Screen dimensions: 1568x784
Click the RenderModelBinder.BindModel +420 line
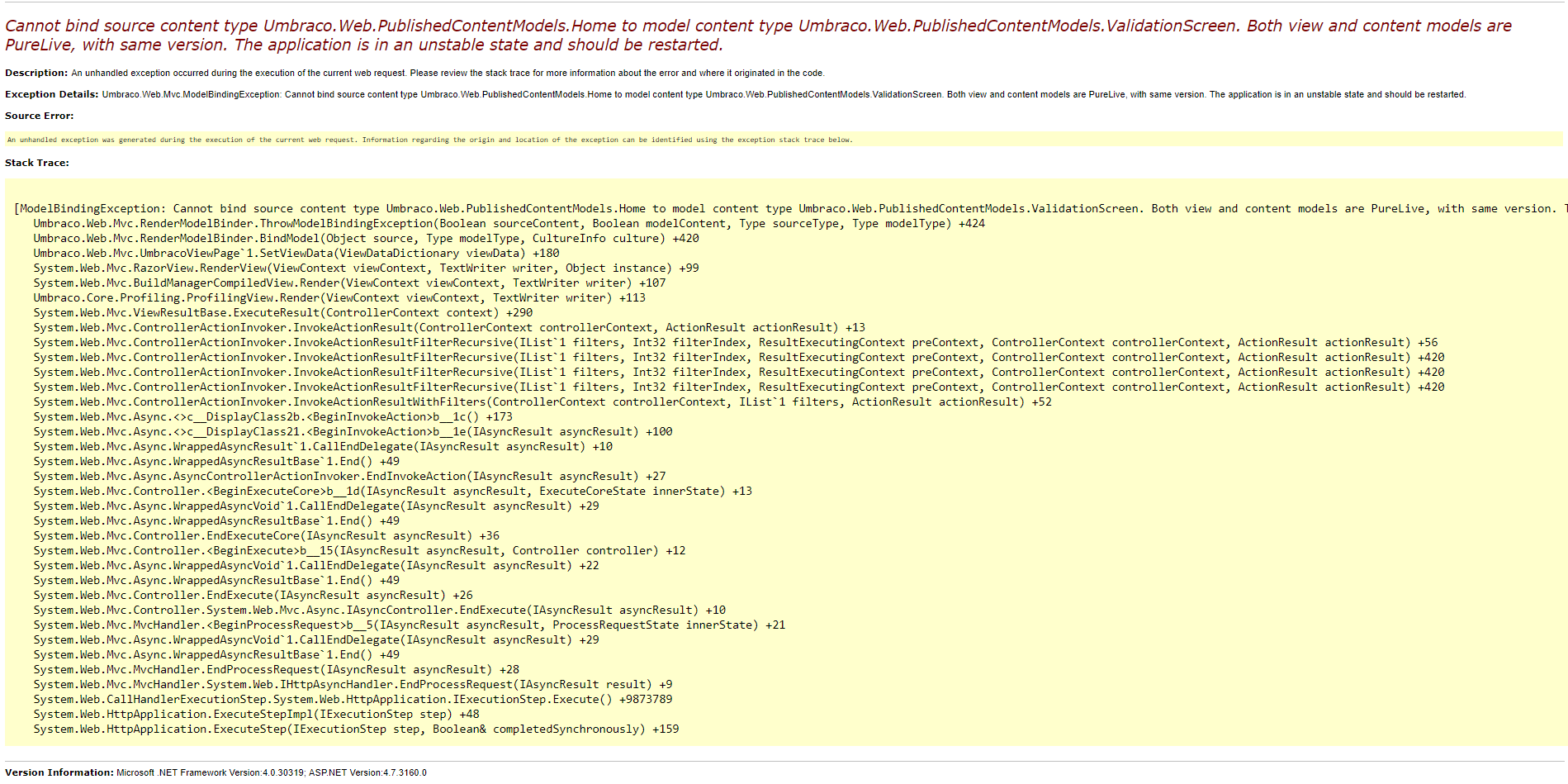[366, 239]
